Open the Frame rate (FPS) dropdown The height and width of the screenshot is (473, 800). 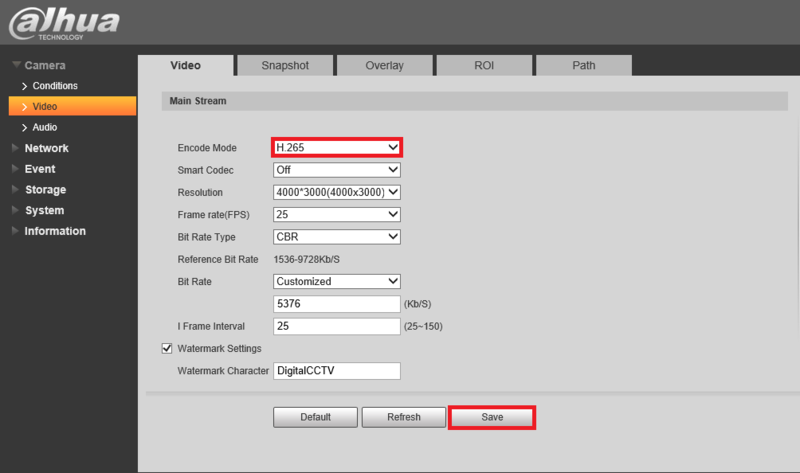[x=337, y=214]
